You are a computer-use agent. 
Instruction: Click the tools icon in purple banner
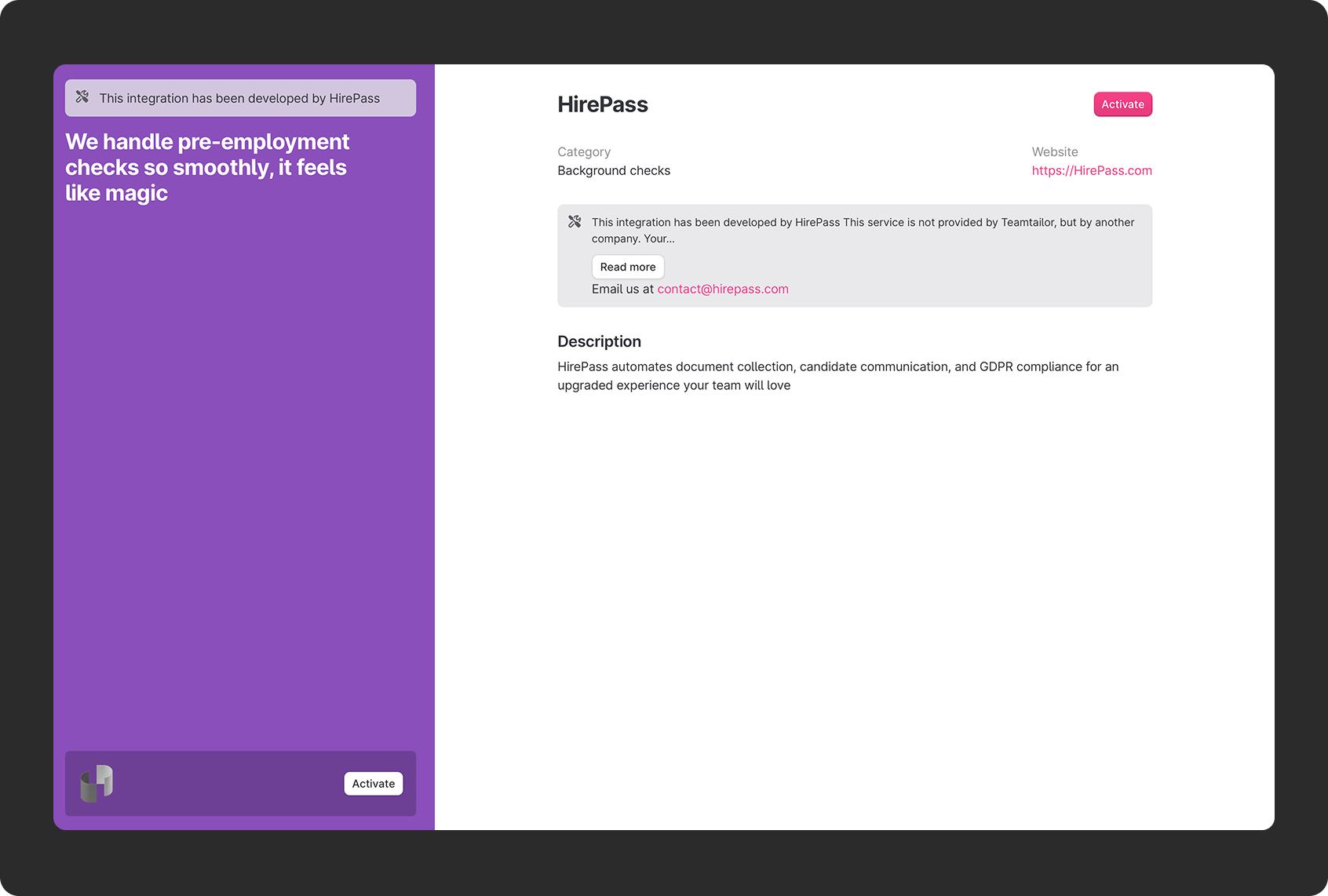82,97
